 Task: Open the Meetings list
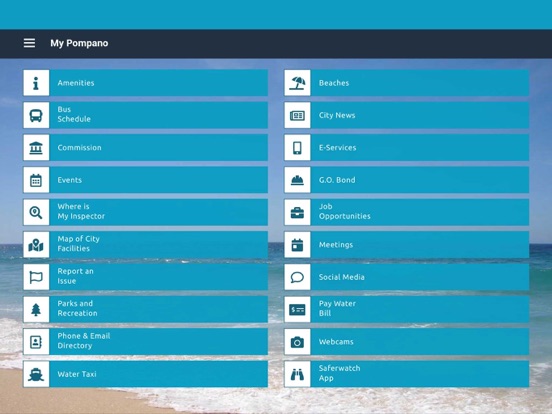coord(407,245)
